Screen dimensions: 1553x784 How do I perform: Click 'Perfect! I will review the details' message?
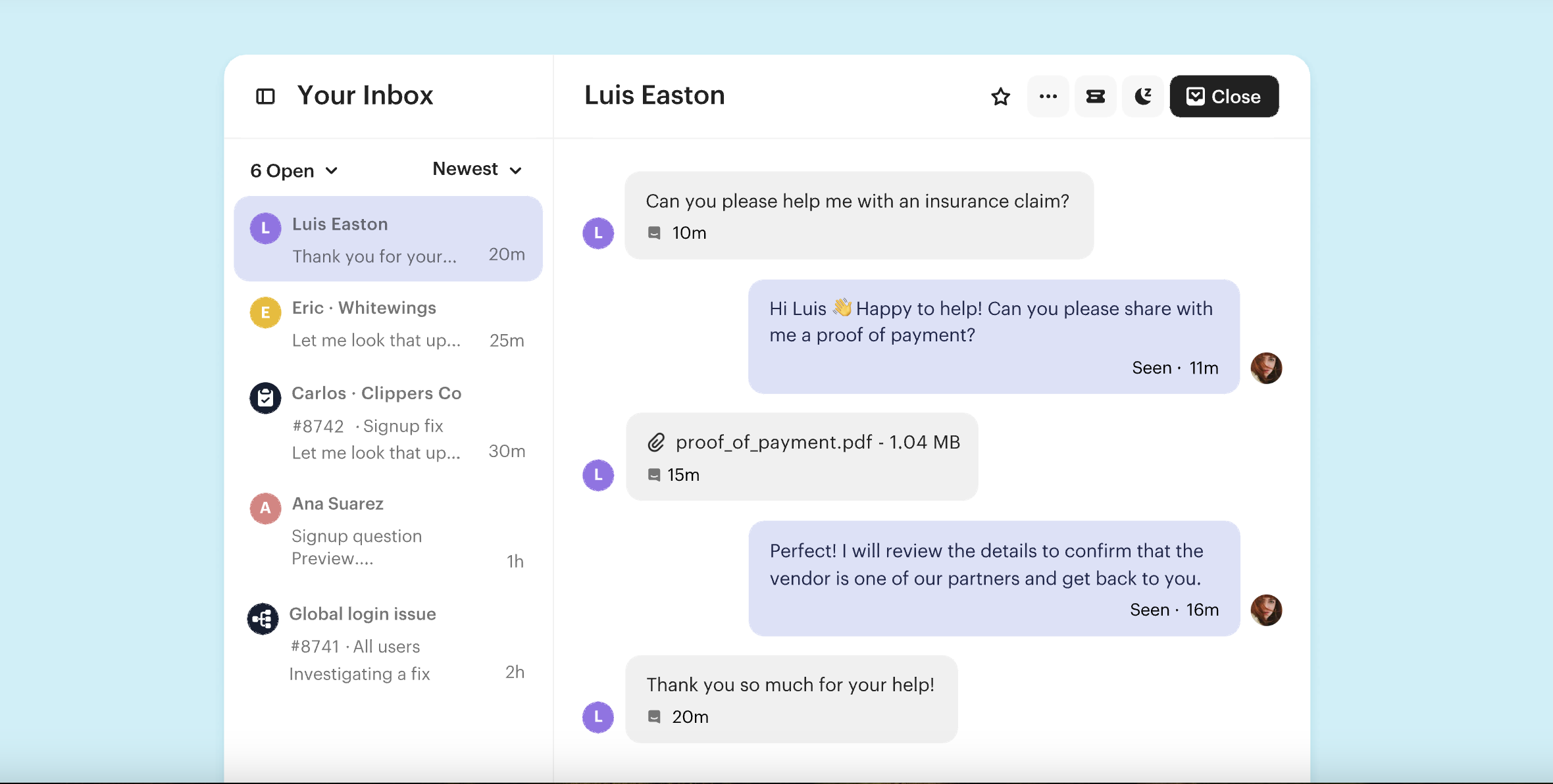pyautogui.click(x=994, y=578)
